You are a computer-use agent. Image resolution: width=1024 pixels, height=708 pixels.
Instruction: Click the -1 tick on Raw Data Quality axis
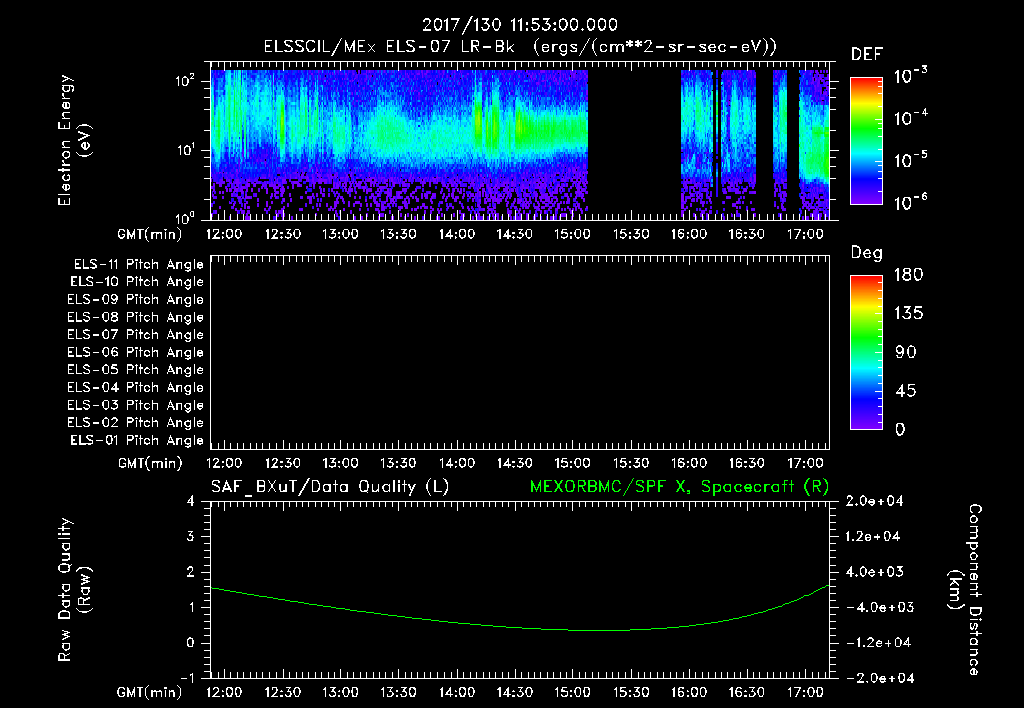(187, 678)
